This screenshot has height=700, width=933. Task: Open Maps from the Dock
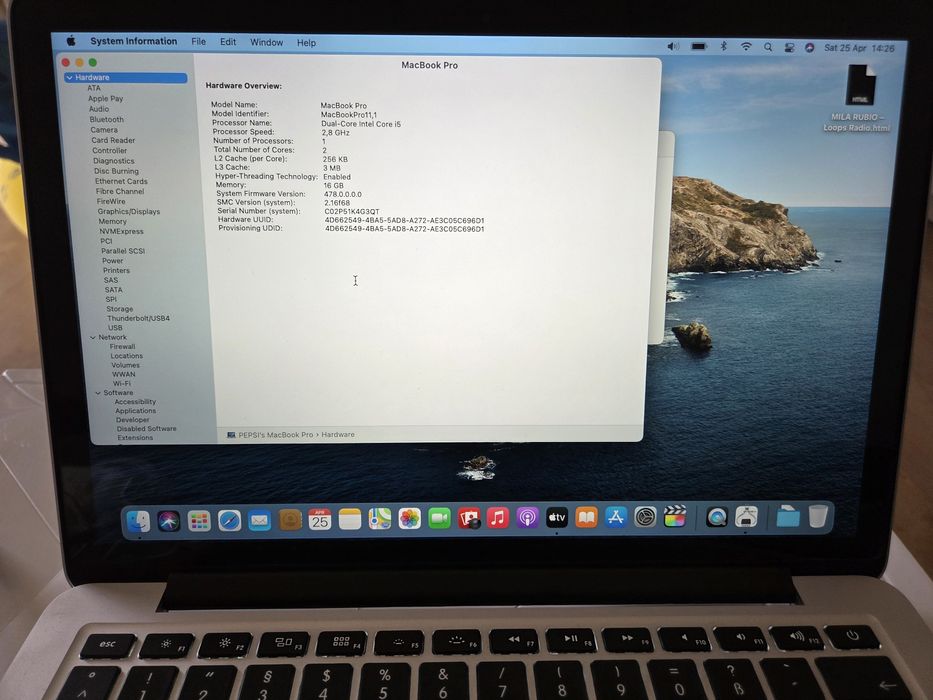coord(380,519)
